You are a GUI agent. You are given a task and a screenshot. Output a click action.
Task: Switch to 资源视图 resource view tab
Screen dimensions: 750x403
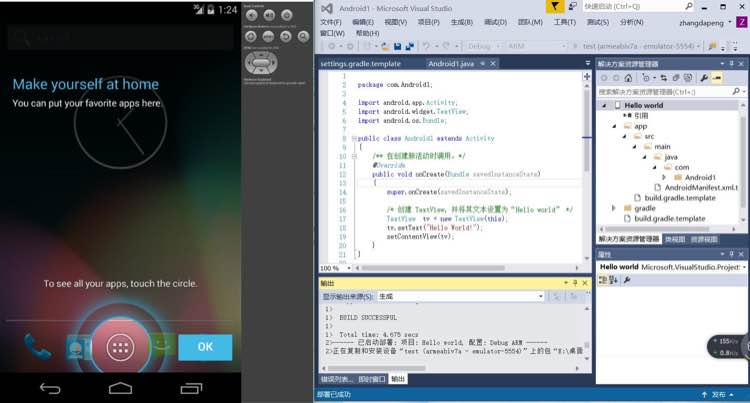pos(704,239)
